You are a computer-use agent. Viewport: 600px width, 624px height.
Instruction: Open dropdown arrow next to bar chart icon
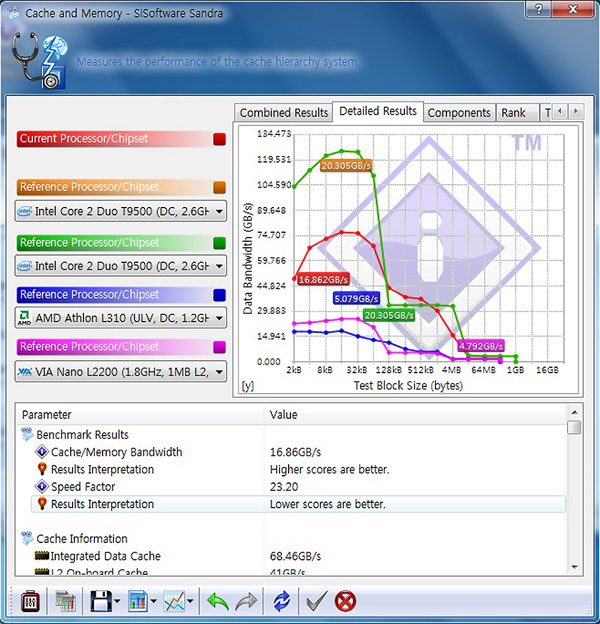pyautogui.click(x=154, y=601)
